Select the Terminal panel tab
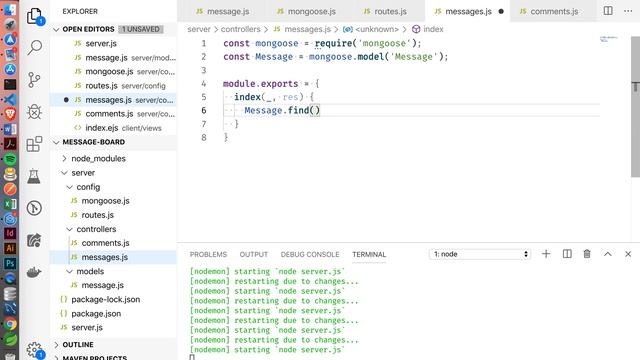Image resolution: width=640 pixels, height=360 pixels. (x=369, y=254)
